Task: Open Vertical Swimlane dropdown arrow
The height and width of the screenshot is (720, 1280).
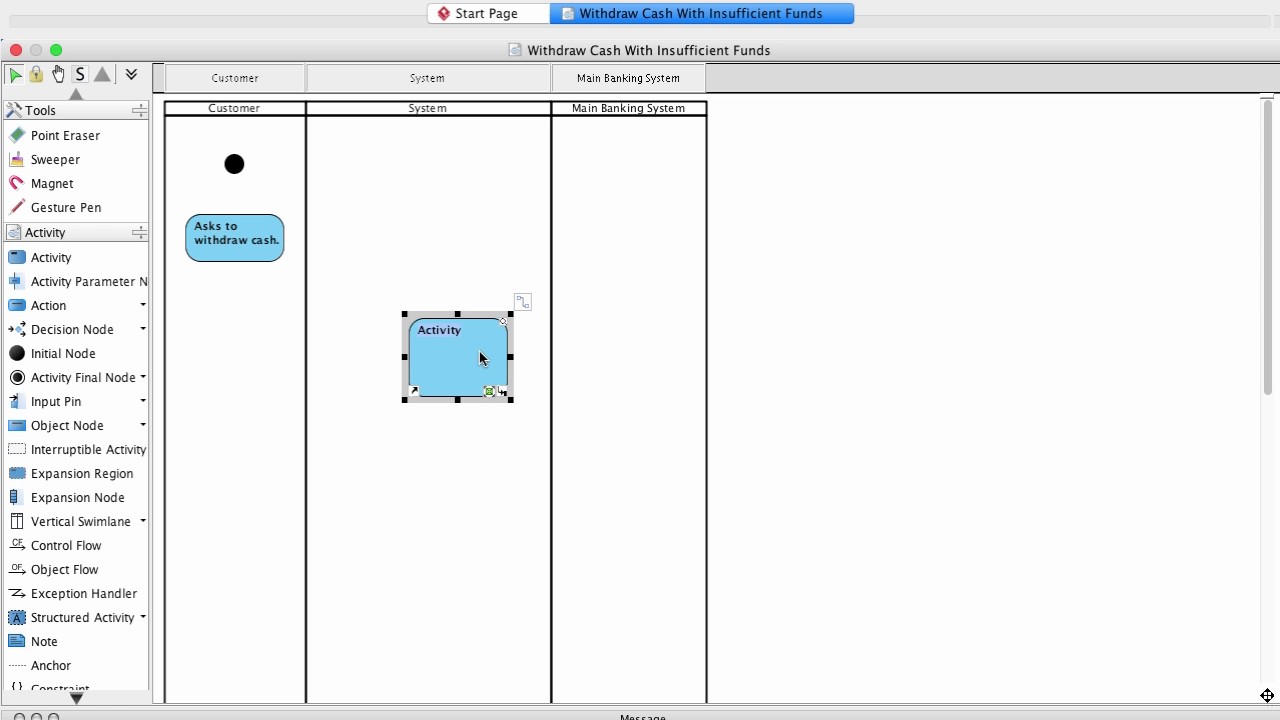Action: 143,521
